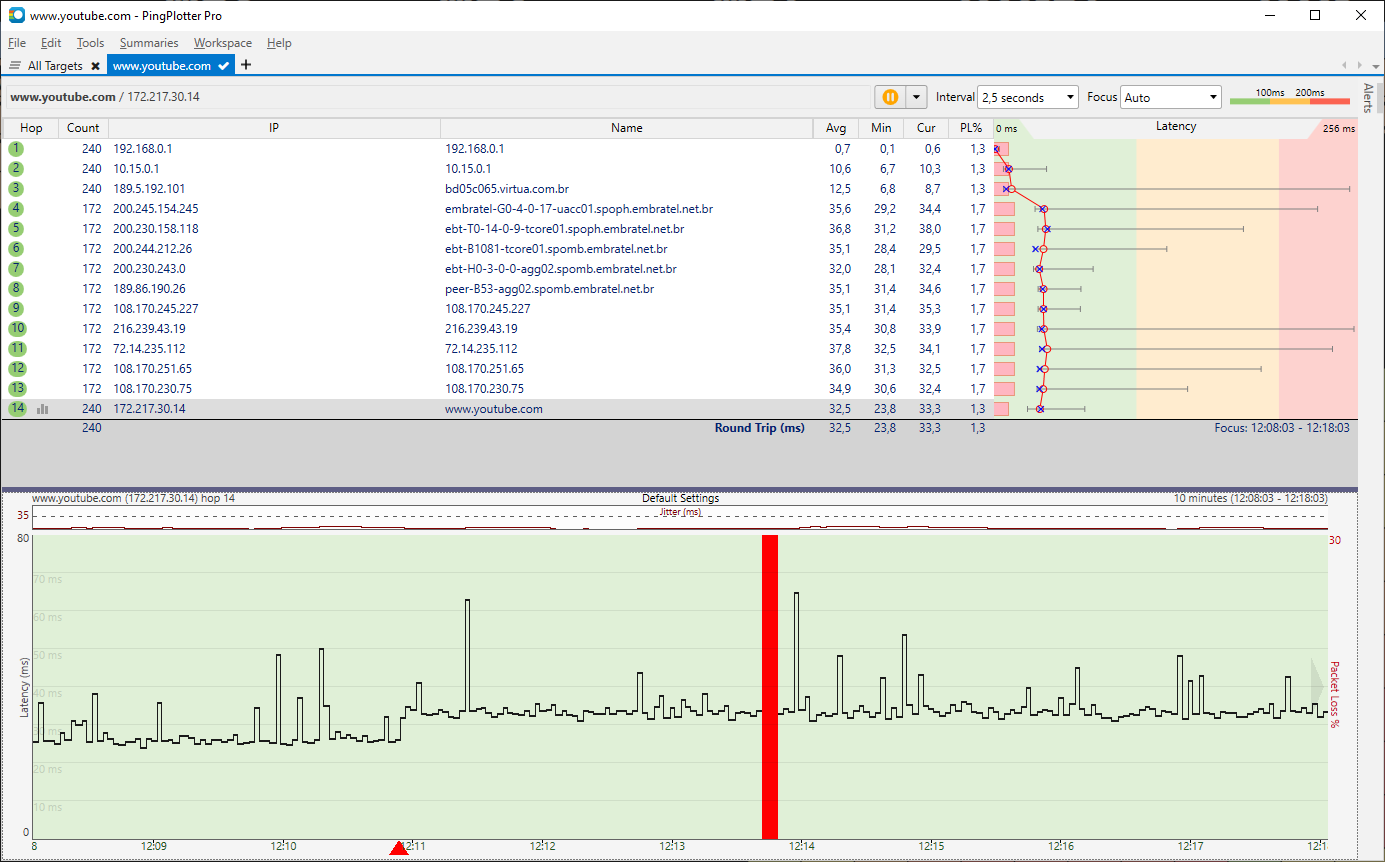The width and height of the screenshot is (1385, 862).
Task: Open the Summaries menu
Action: pyautogui.click(x=149, y=43)
